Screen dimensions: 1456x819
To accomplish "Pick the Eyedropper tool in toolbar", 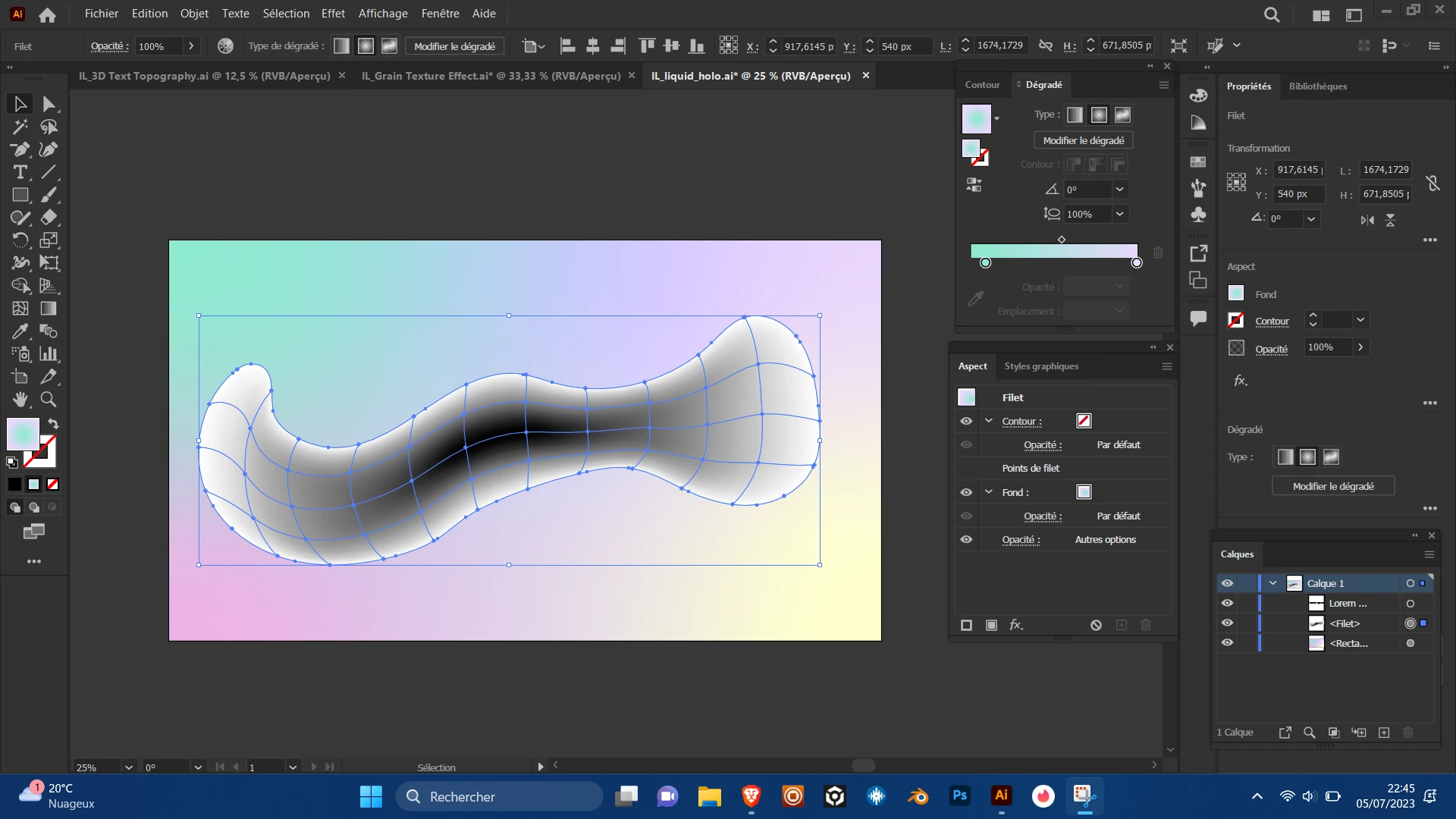I will [x=20, y=331].
